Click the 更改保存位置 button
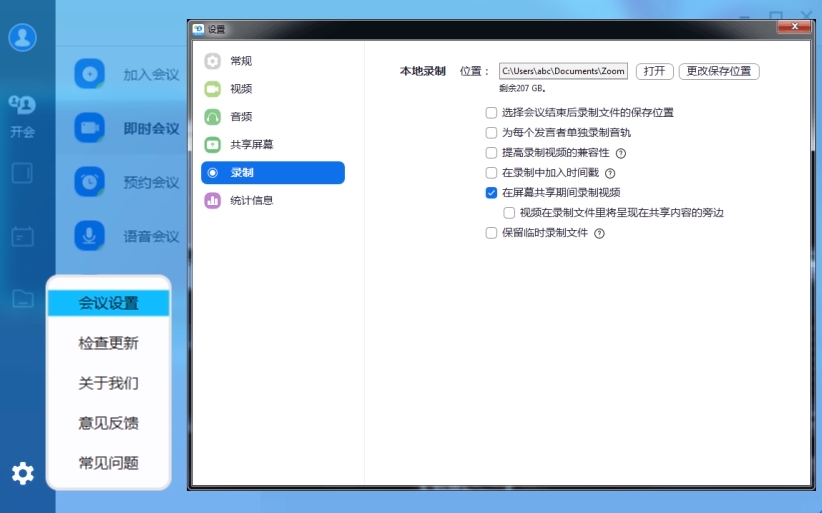 [x=719, y=71]
